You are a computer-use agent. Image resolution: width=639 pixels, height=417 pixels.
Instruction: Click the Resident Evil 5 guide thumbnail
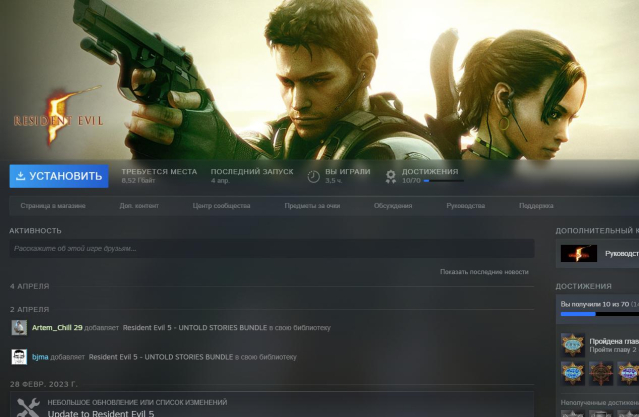pos(578,253)
